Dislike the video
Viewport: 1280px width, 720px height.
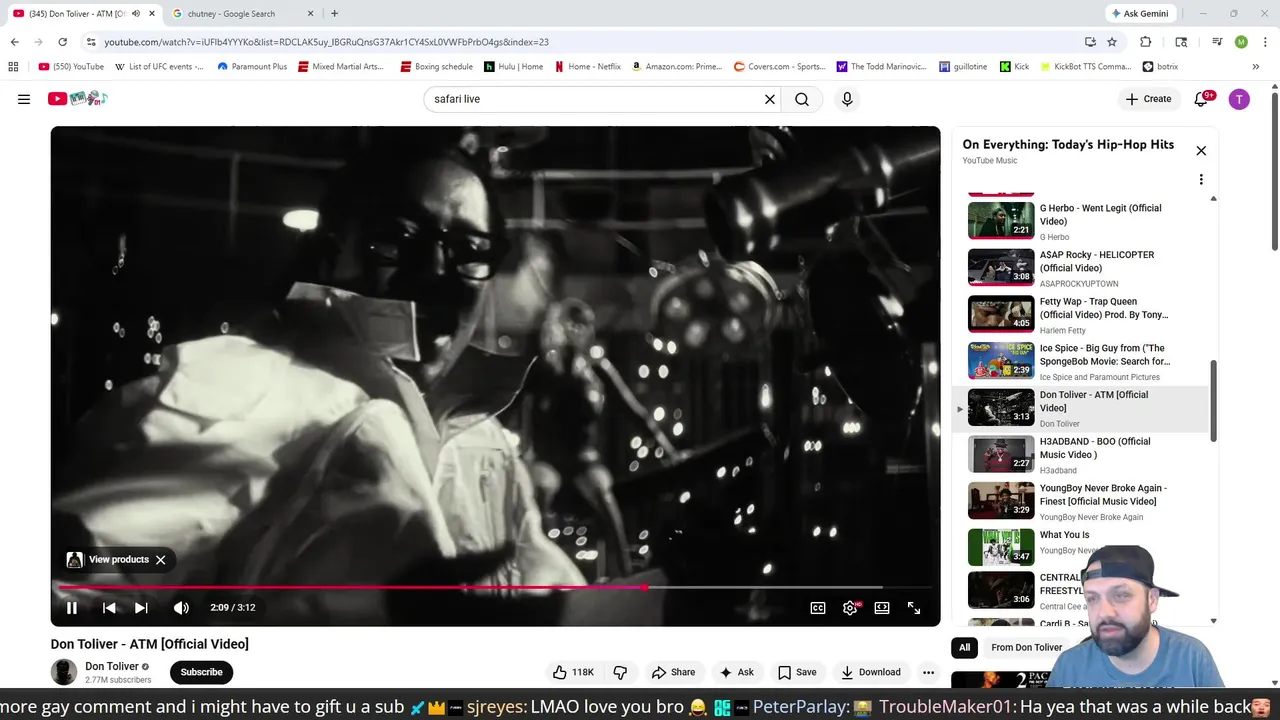point(620,672)
